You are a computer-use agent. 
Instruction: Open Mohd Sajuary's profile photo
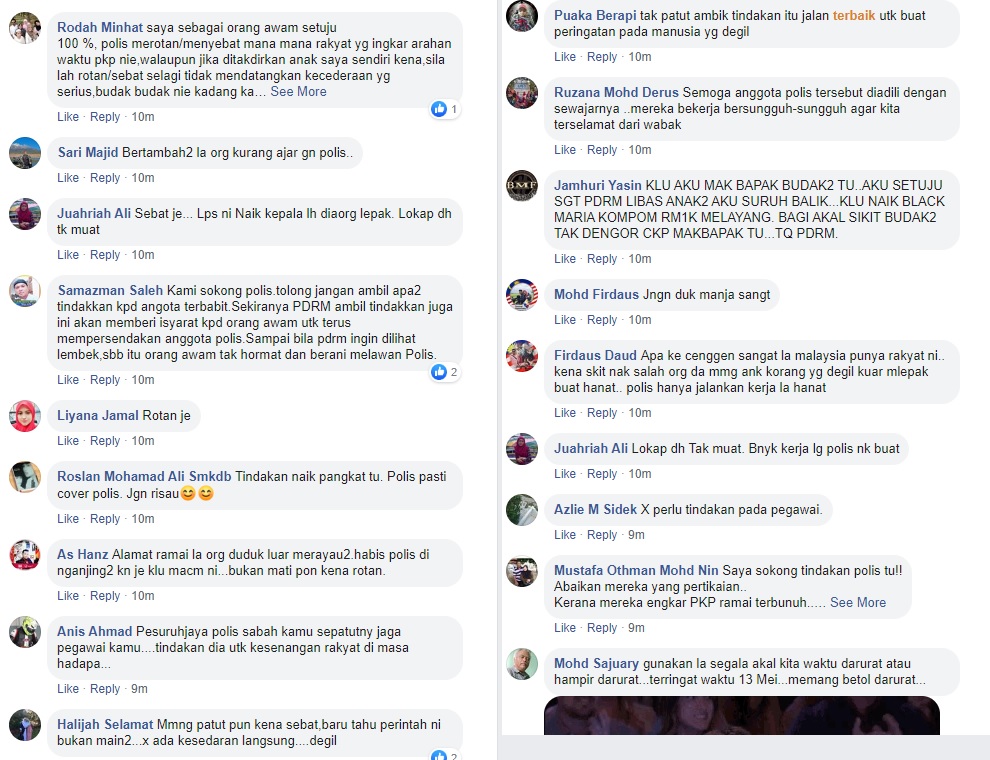pos(522,664)
